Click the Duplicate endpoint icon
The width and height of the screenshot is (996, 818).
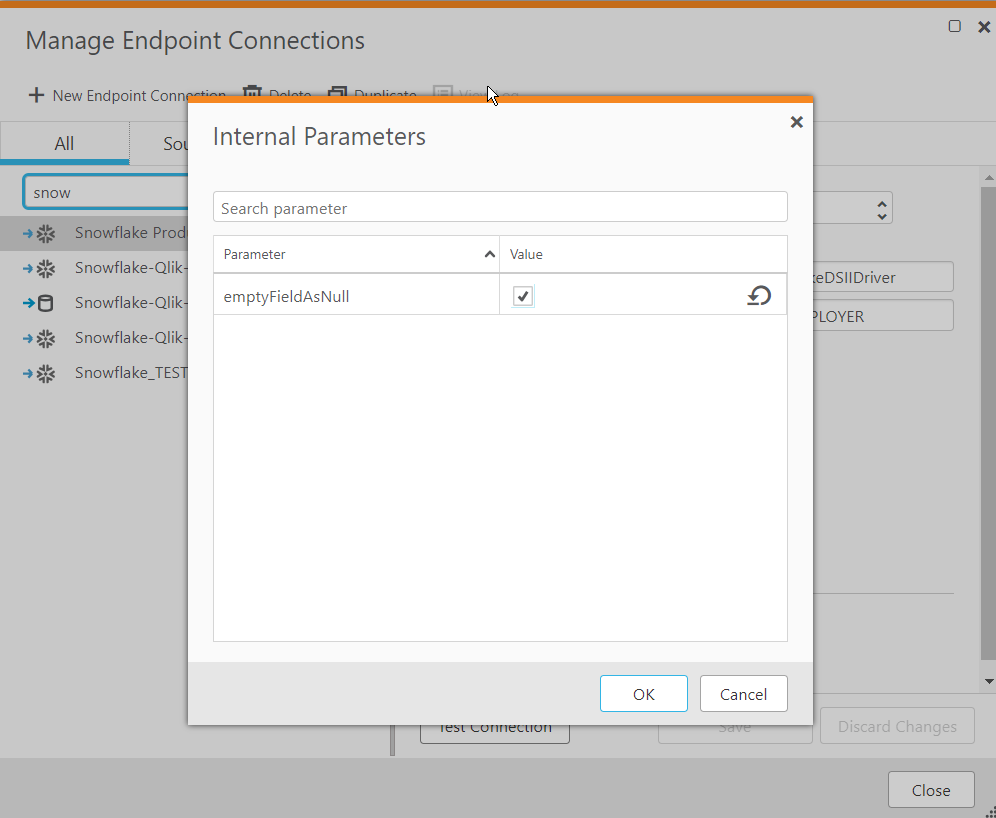tap(337, 94)
